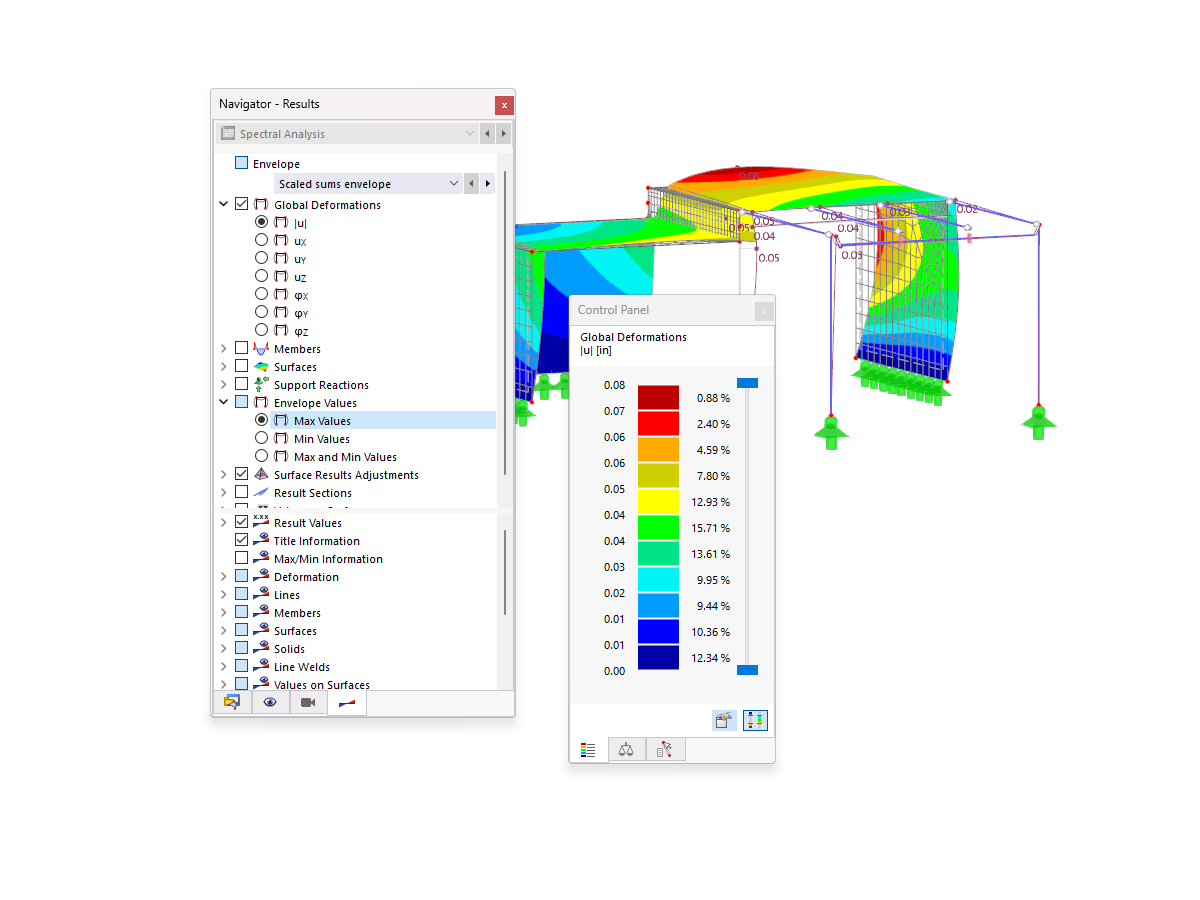Image resolution: width=1200 pixels, height=900 pixels.
Task: Go to previous analysis type arrow
Action: pyautogui.click(x=487, y=134)
